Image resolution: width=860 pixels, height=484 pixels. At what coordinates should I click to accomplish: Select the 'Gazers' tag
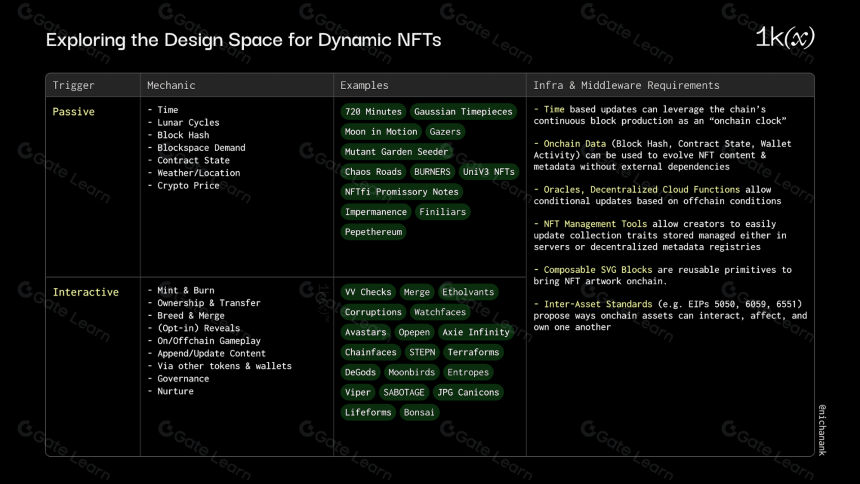point(445,132)
